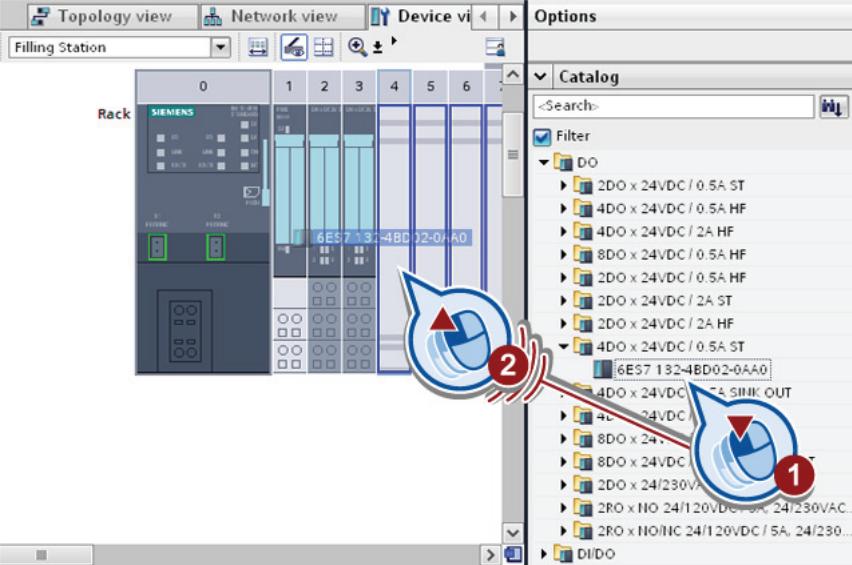The image size is (852, 565).
Task: Expand the 4DO x 24VDC / 2A HF item
Action: tap(563, 231)
